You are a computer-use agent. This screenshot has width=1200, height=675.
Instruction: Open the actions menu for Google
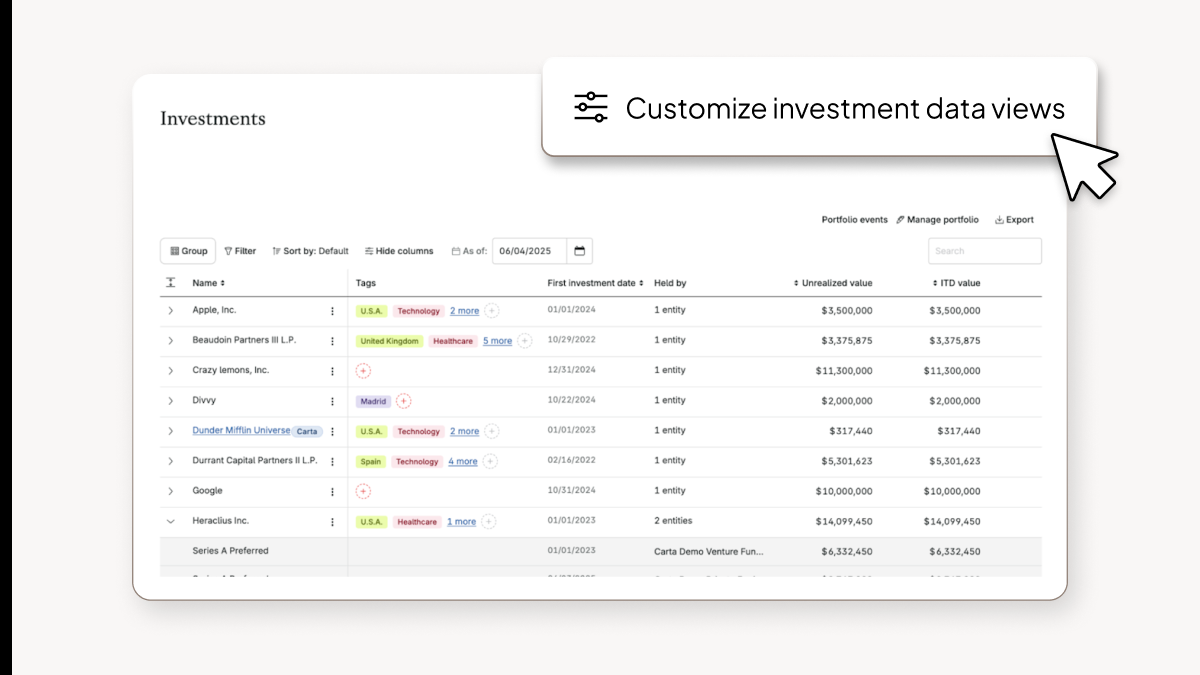332,491
